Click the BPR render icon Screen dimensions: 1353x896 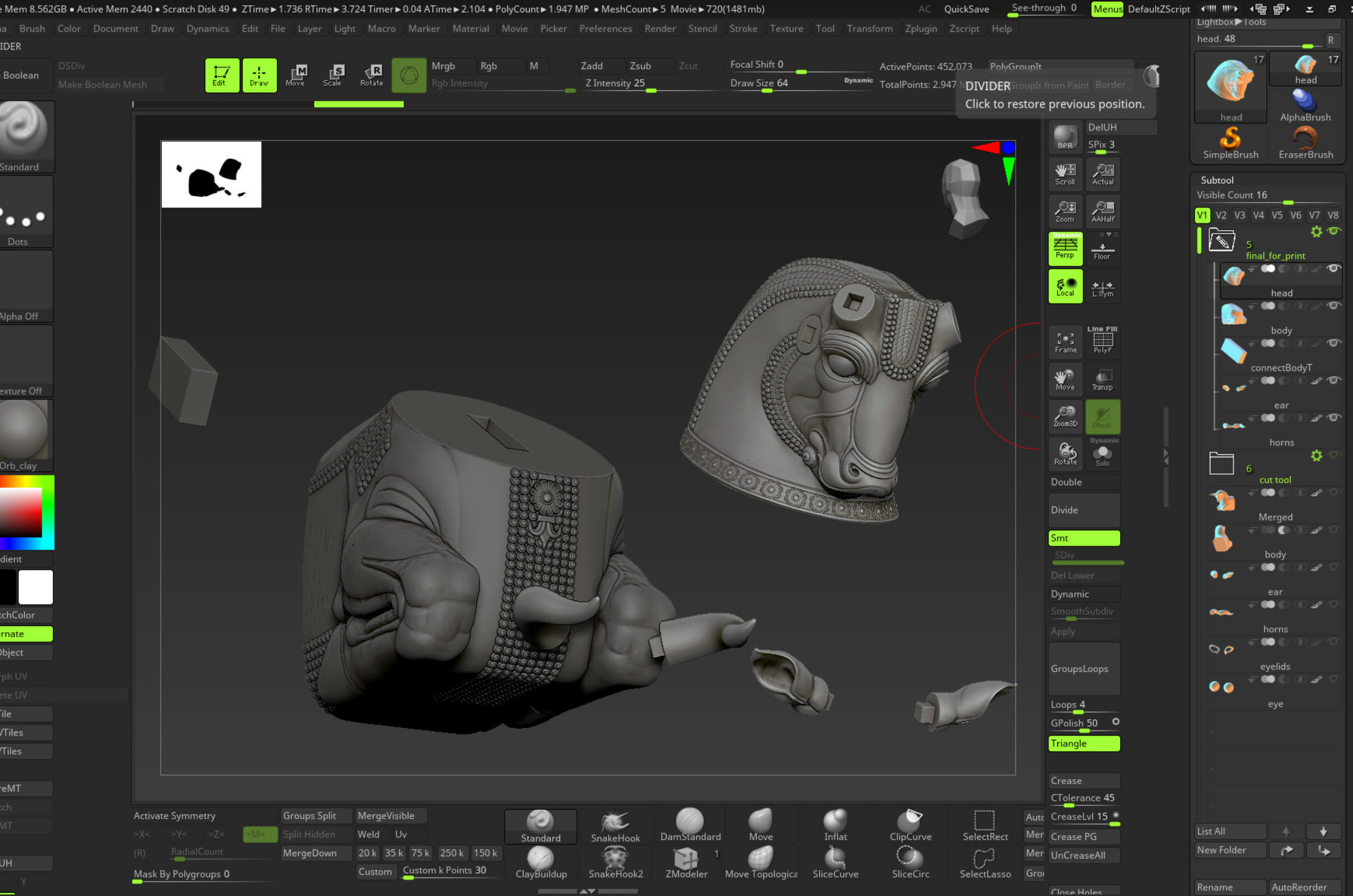(x=1065, y=137)
